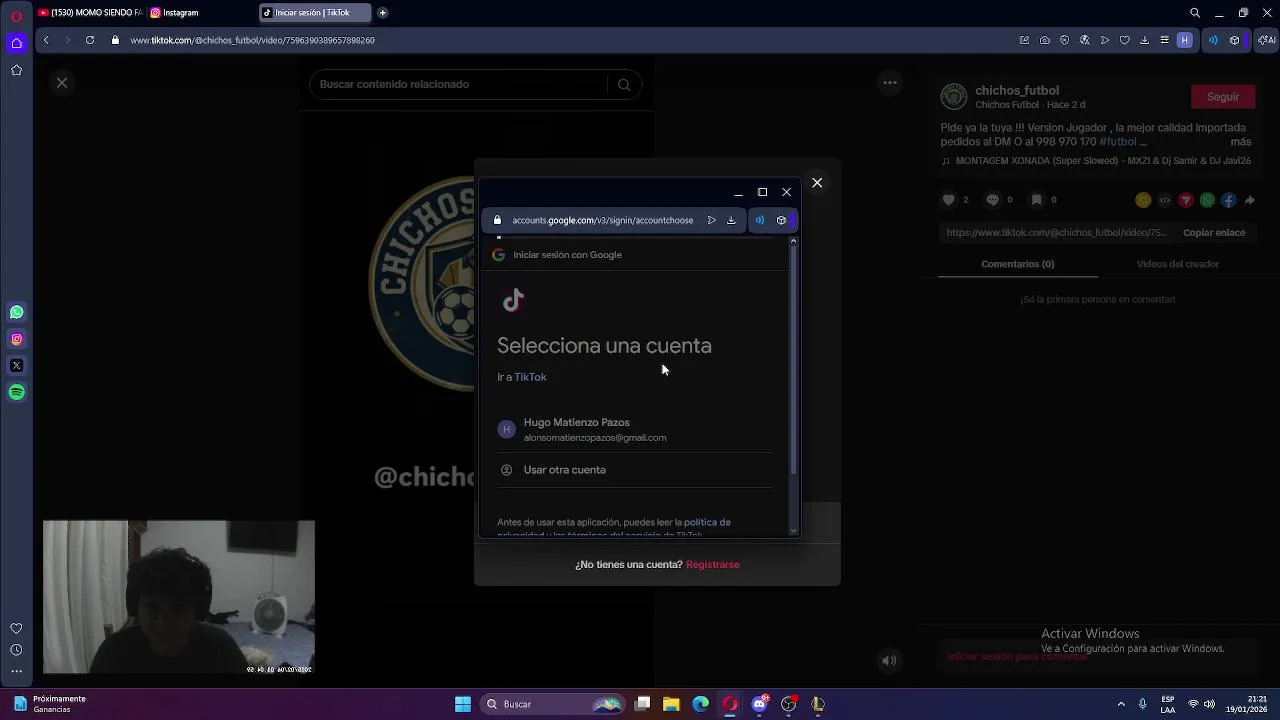Open the page translate icon
The image size is (1280, 720).
pyautogui.click(x=1085, y=40)
